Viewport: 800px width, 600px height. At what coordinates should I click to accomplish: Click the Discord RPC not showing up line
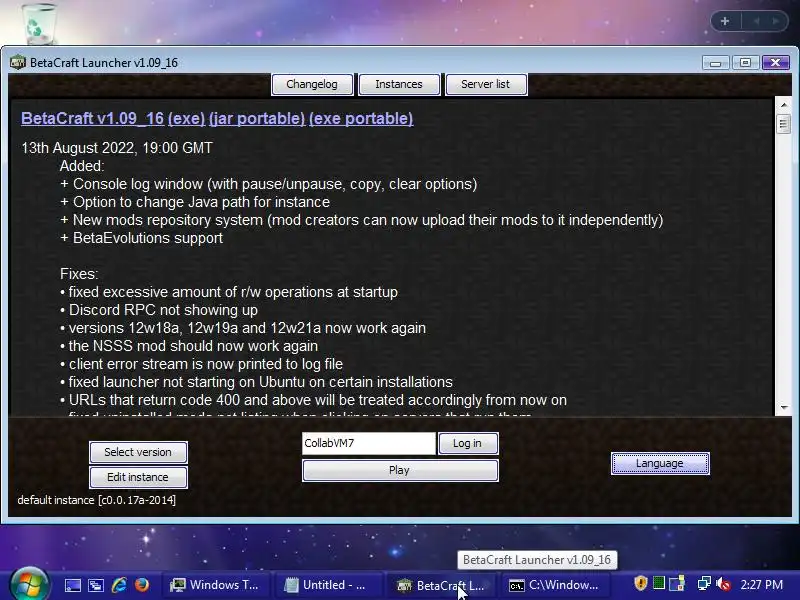[159, 310]
